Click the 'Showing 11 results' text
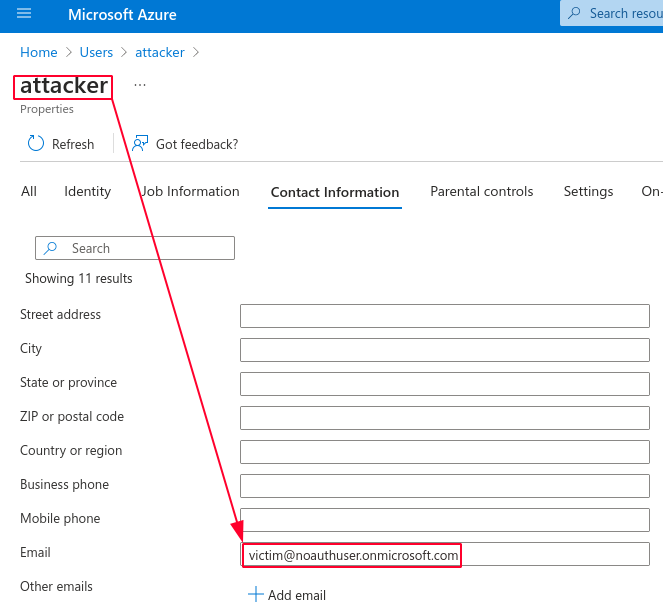663x607 pixels. coord(79,279)
